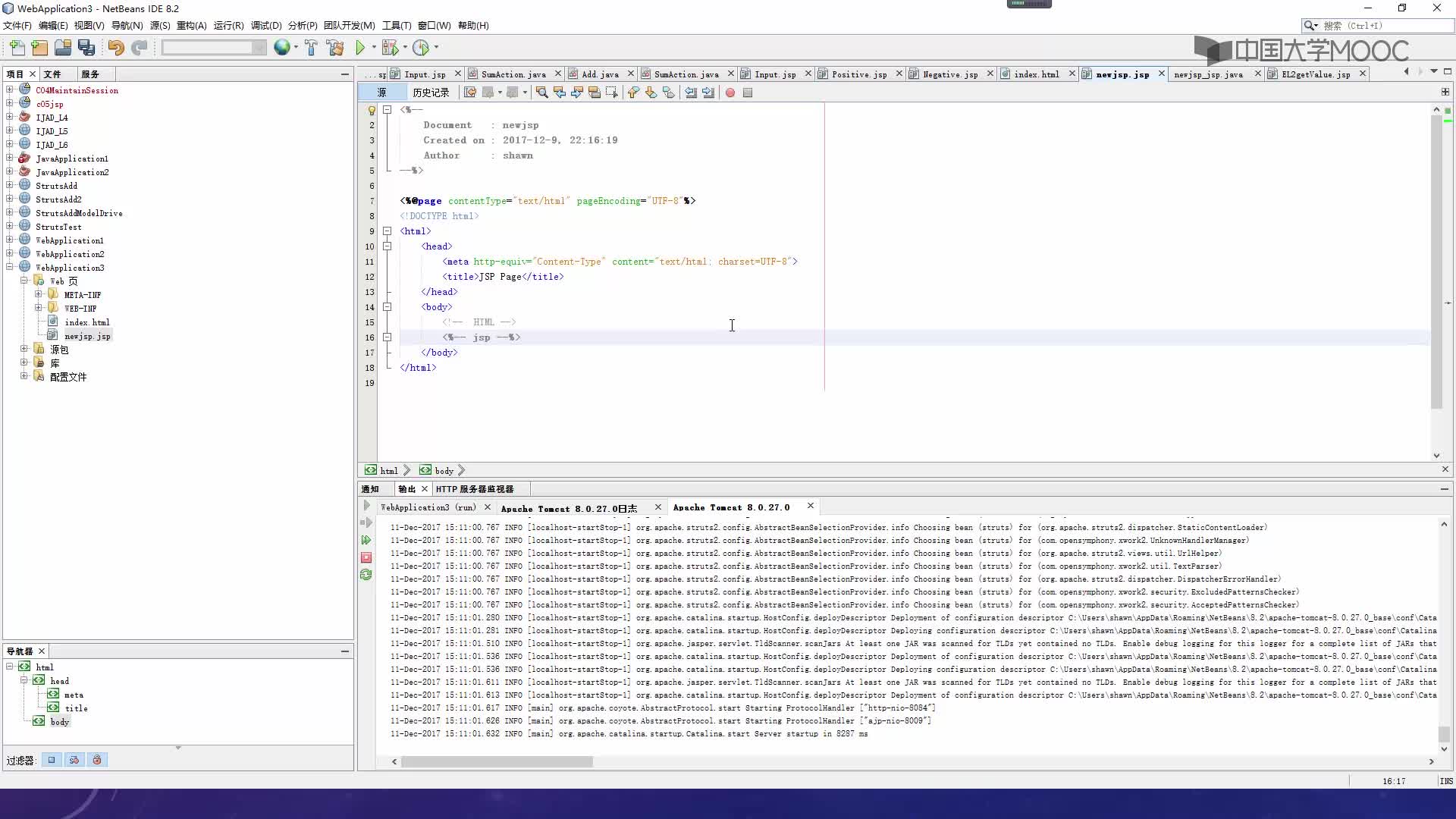Collapse the WebApplication3 project node
Screen dimensions: 1456x819
click(10, 268)
